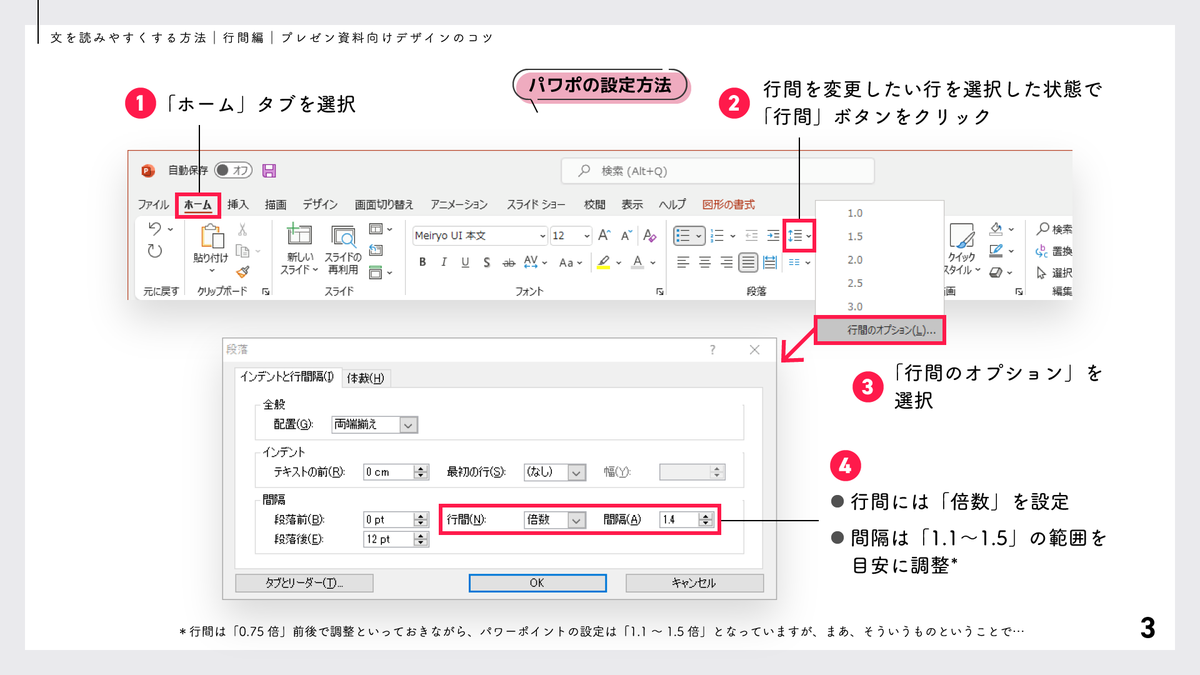Click the Distributed alignment icon
This screenshot has height=675, width=1200.
coord(770,262)
